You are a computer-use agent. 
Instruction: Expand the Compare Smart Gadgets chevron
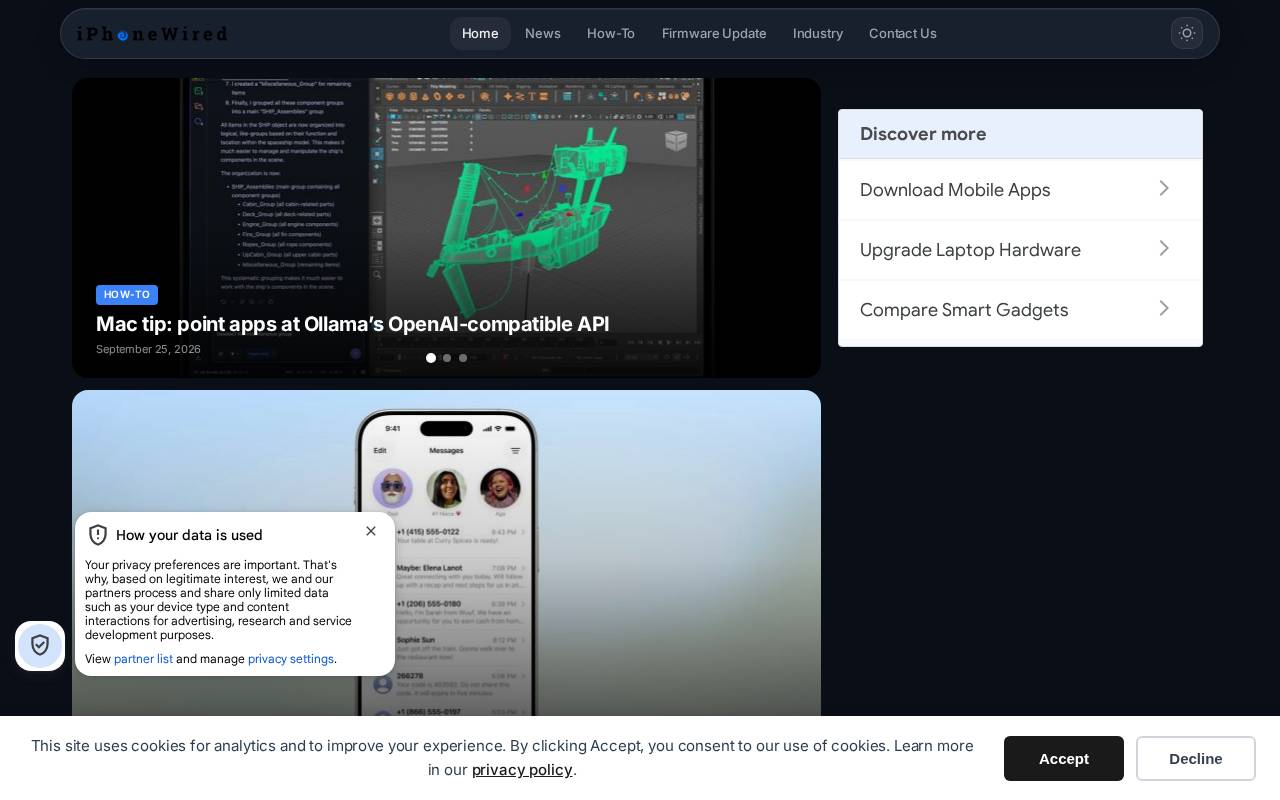(x=1164, y=308)
